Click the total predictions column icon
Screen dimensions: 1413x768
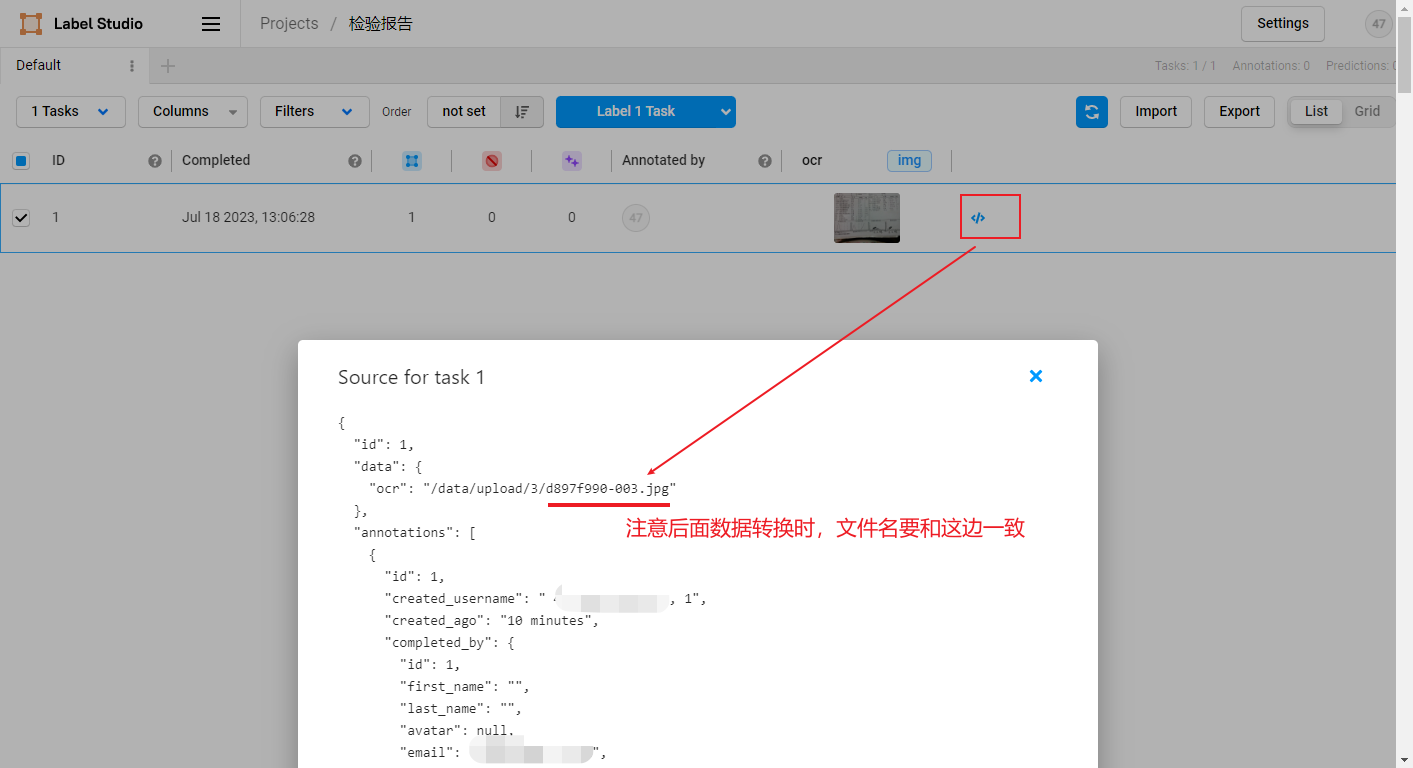[571, 160]
